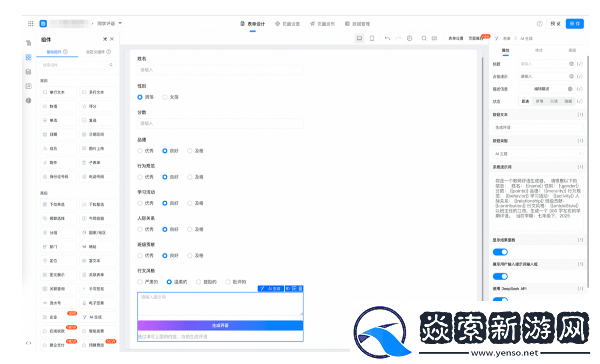
Task: Open the 样式 tab in properties panel
Action: coord(539,51)
